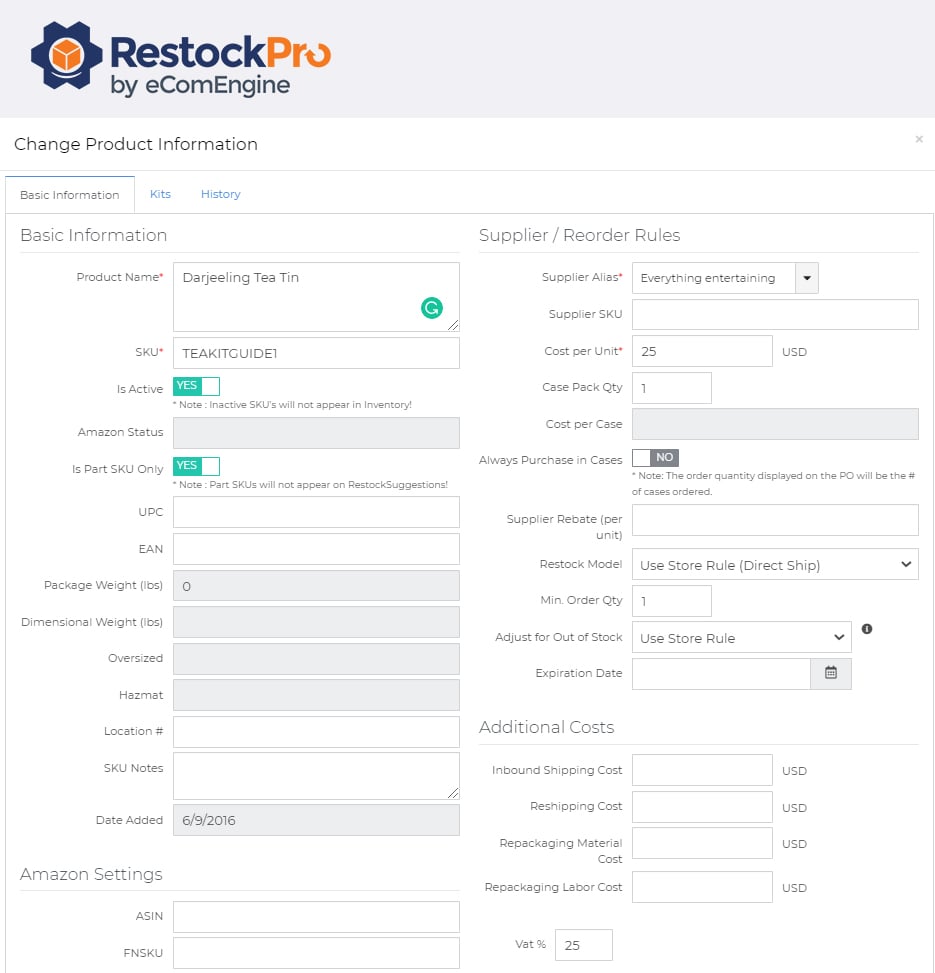Click the info icon beside Adjust for Out of Stock
Image resolution: width=935 pixels, height=973 pixels.
(866, 629)
